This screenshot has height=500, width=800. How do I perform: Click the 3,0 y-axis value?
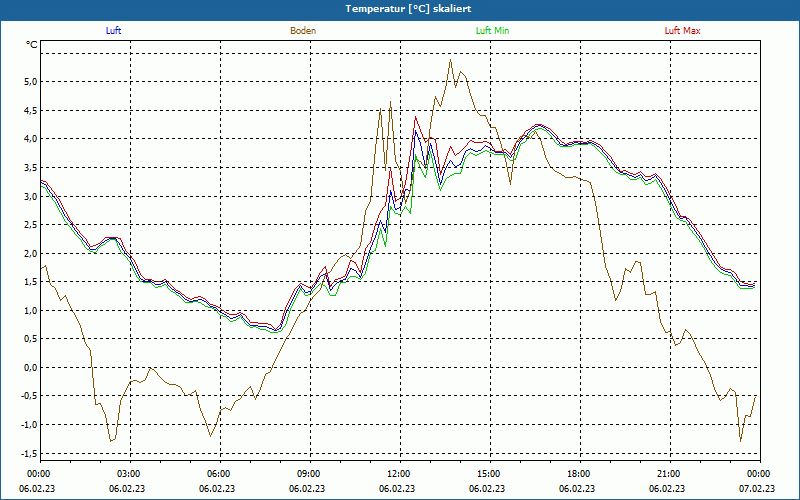coord(30,196)
